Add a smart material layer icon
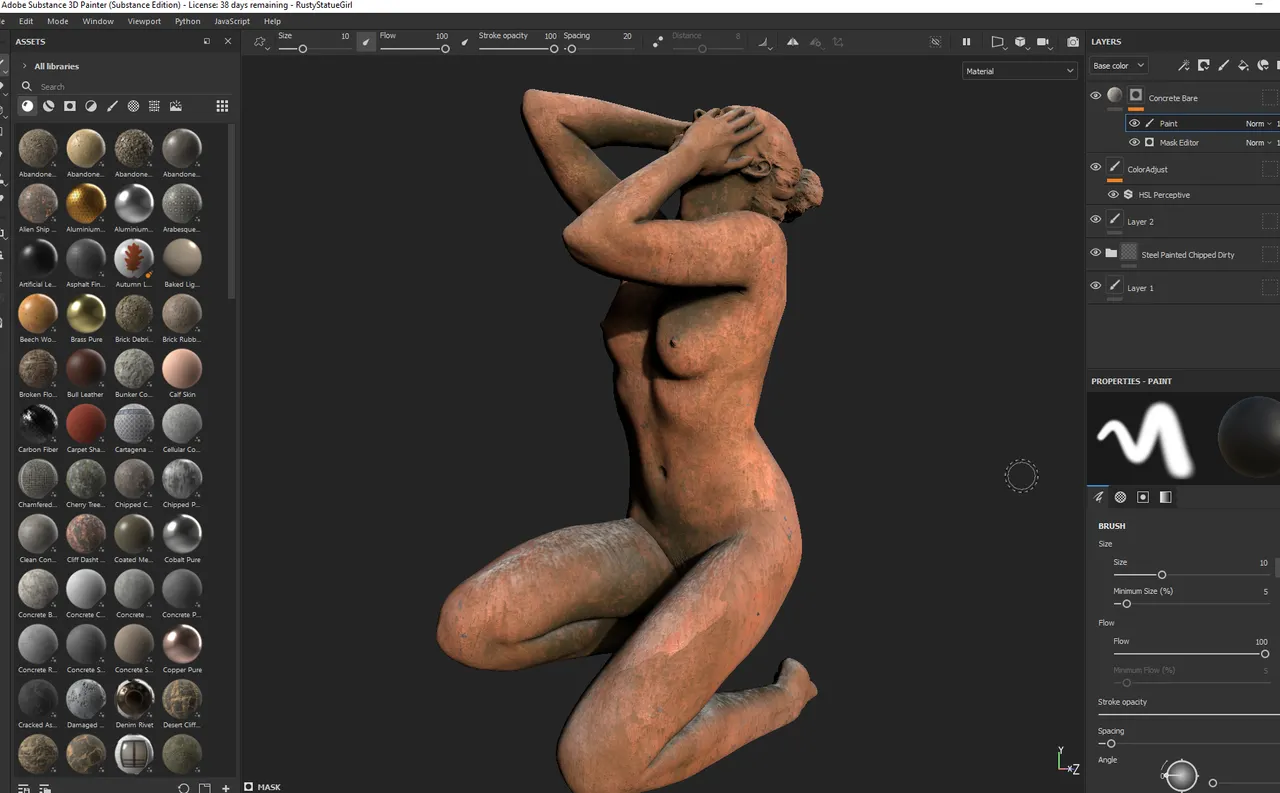This screenshot has height=793, width=1280. point(1263,66)
